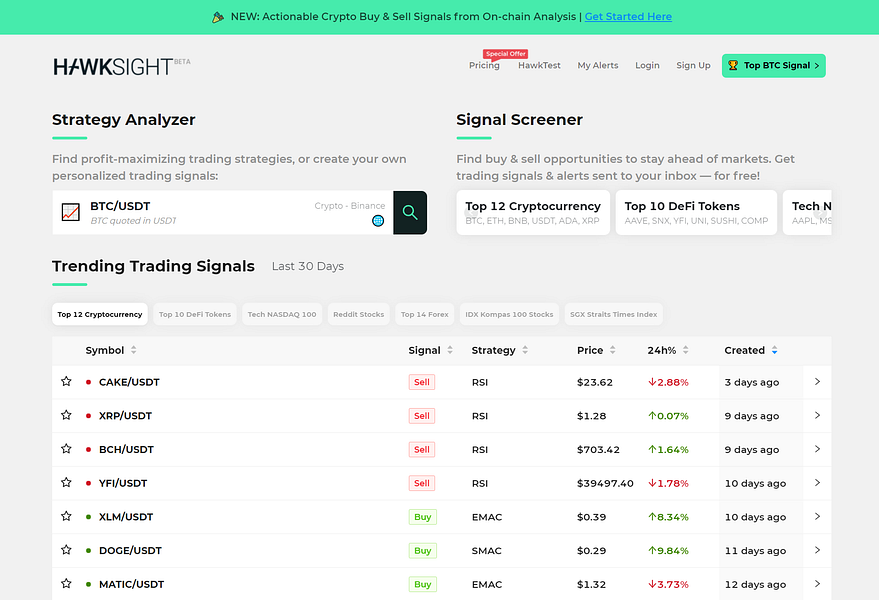879x600 pixels.
Task: Open the Get Started Here link
Action: (628, 17)
